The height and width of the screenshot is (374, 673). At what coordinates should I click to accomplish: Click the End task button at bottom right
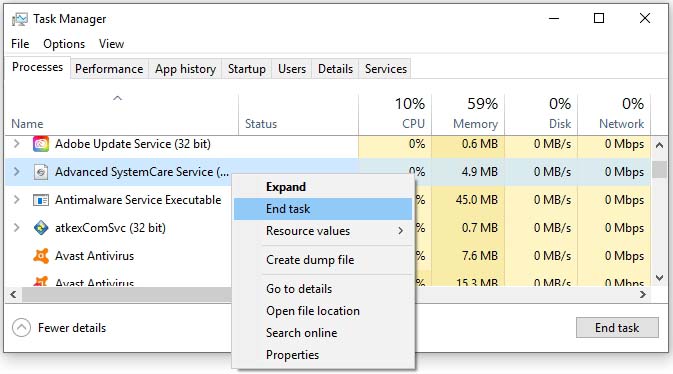[x=617, y=328]
